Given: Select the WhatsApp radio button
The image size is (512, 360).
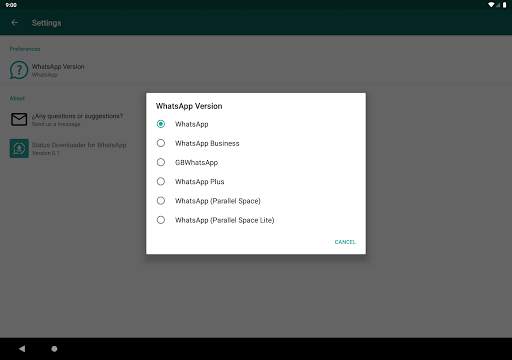Looking at the screenshot, I should pos(161,124).
